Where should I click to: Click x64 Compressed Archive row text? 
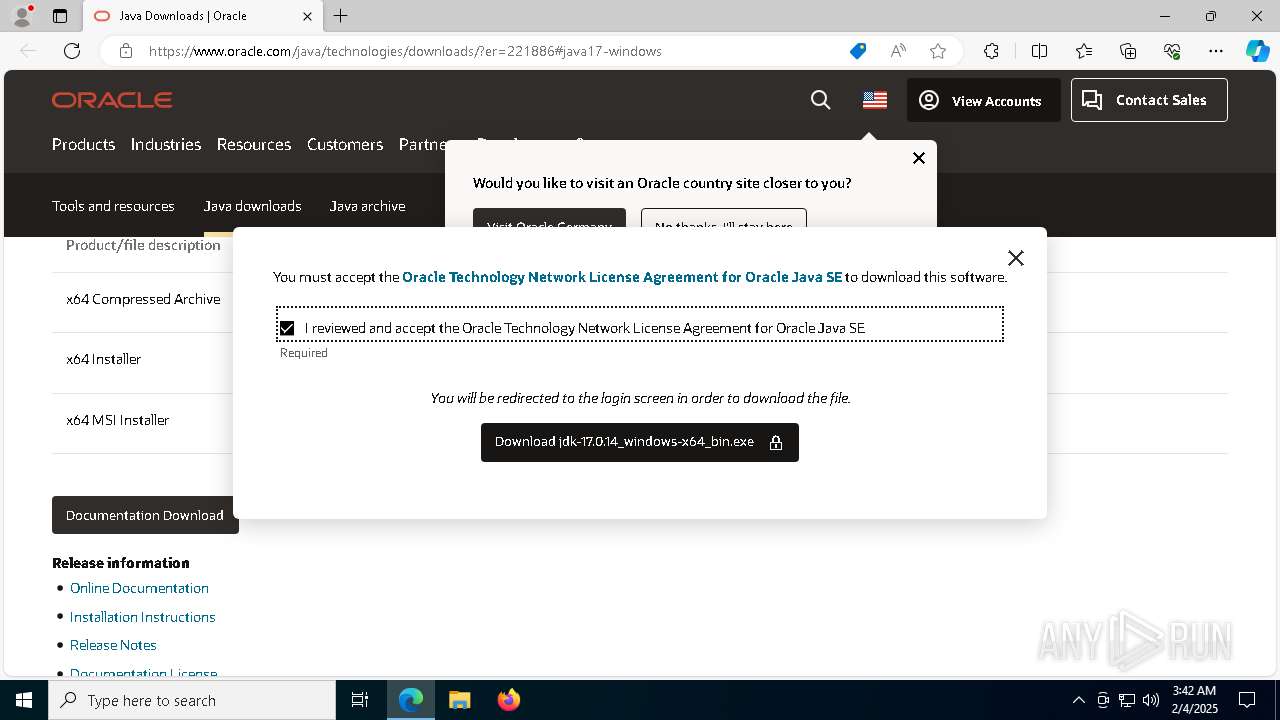tap(143, 299)
